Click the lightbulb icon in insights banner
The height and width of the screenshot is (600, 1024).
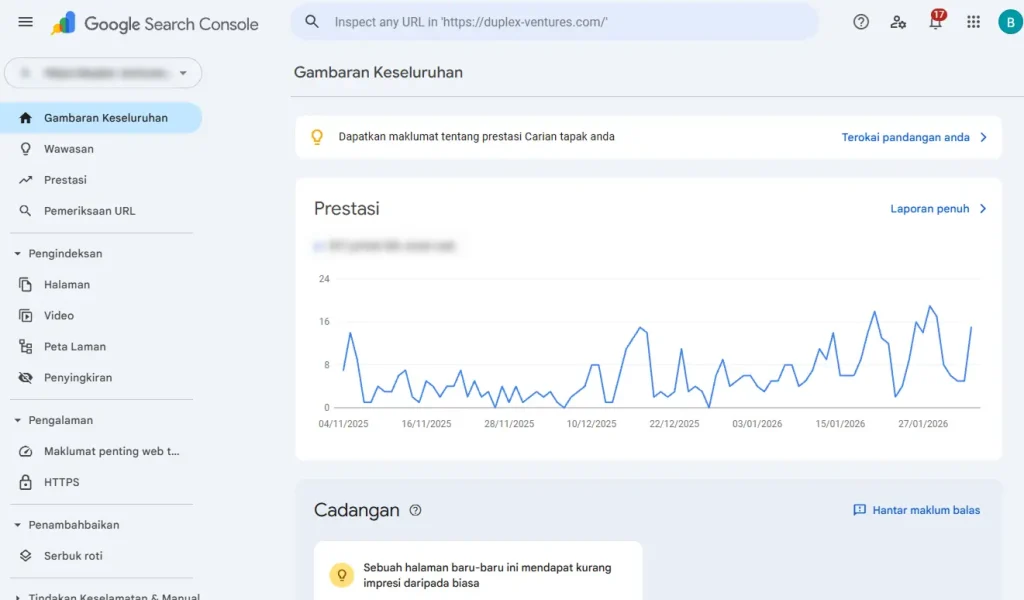click(317, 137)
